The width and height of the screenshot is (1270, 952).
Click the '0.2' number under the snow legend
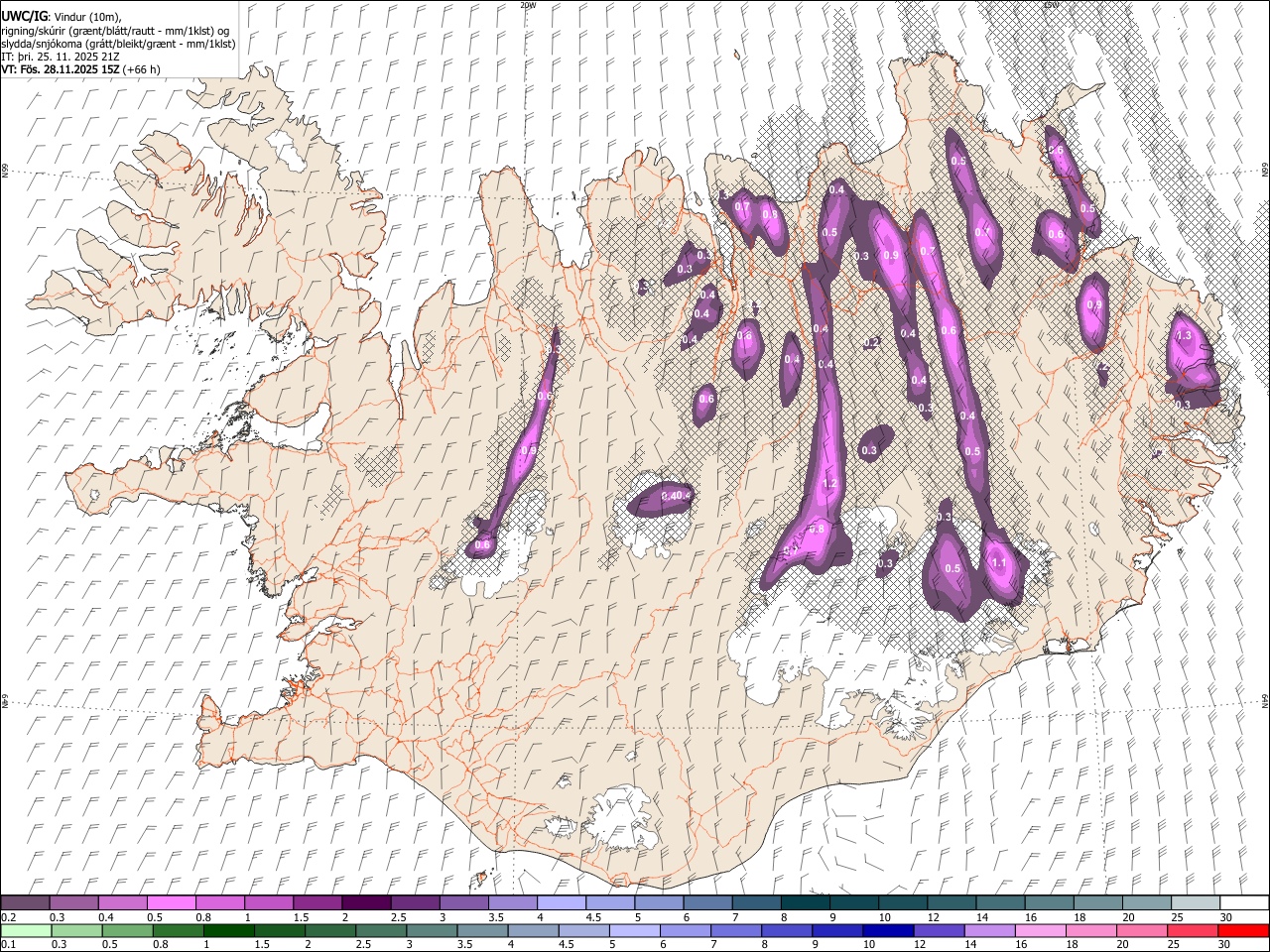(8, 917)
